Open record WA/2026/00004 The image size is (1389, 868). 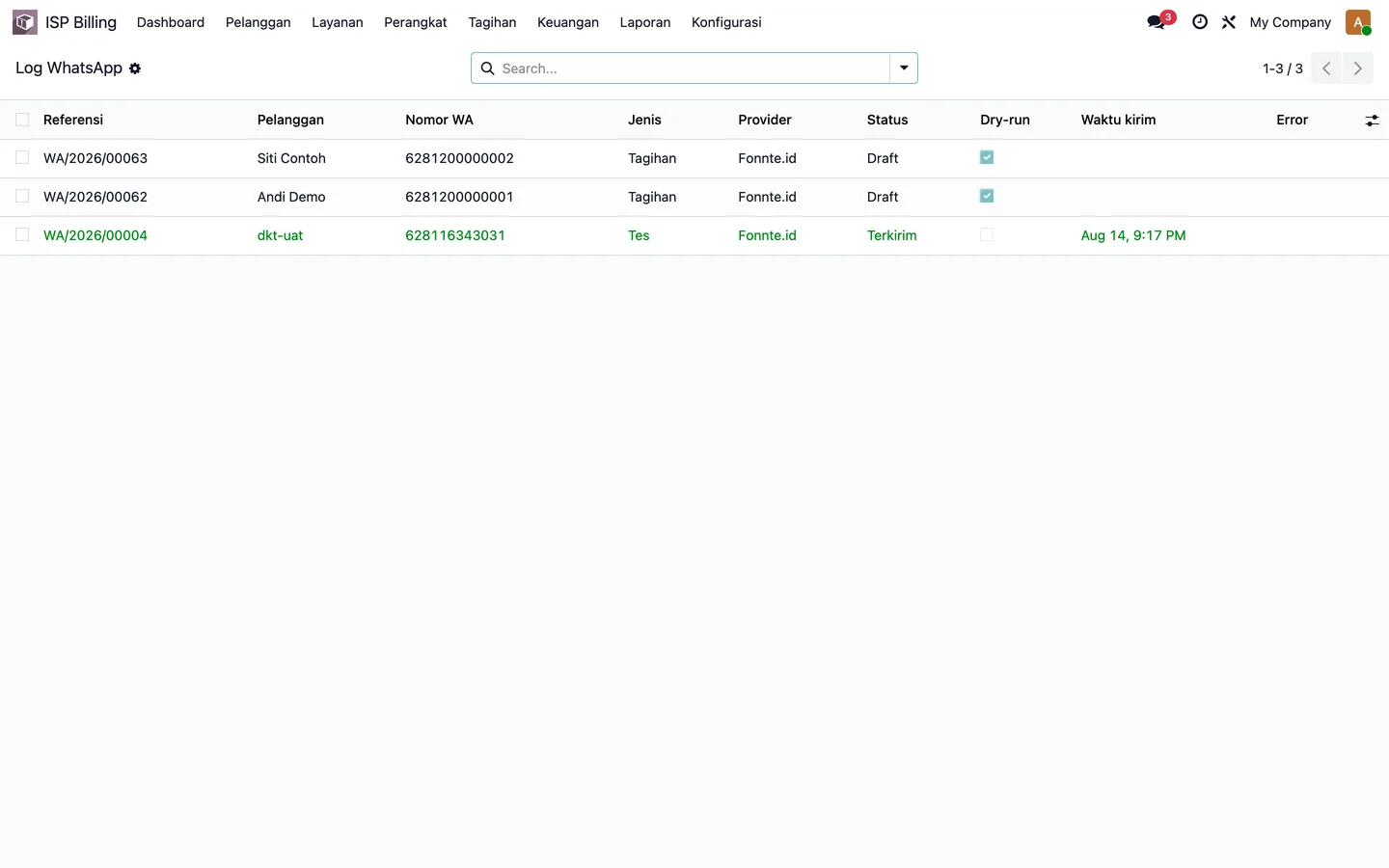95,235
